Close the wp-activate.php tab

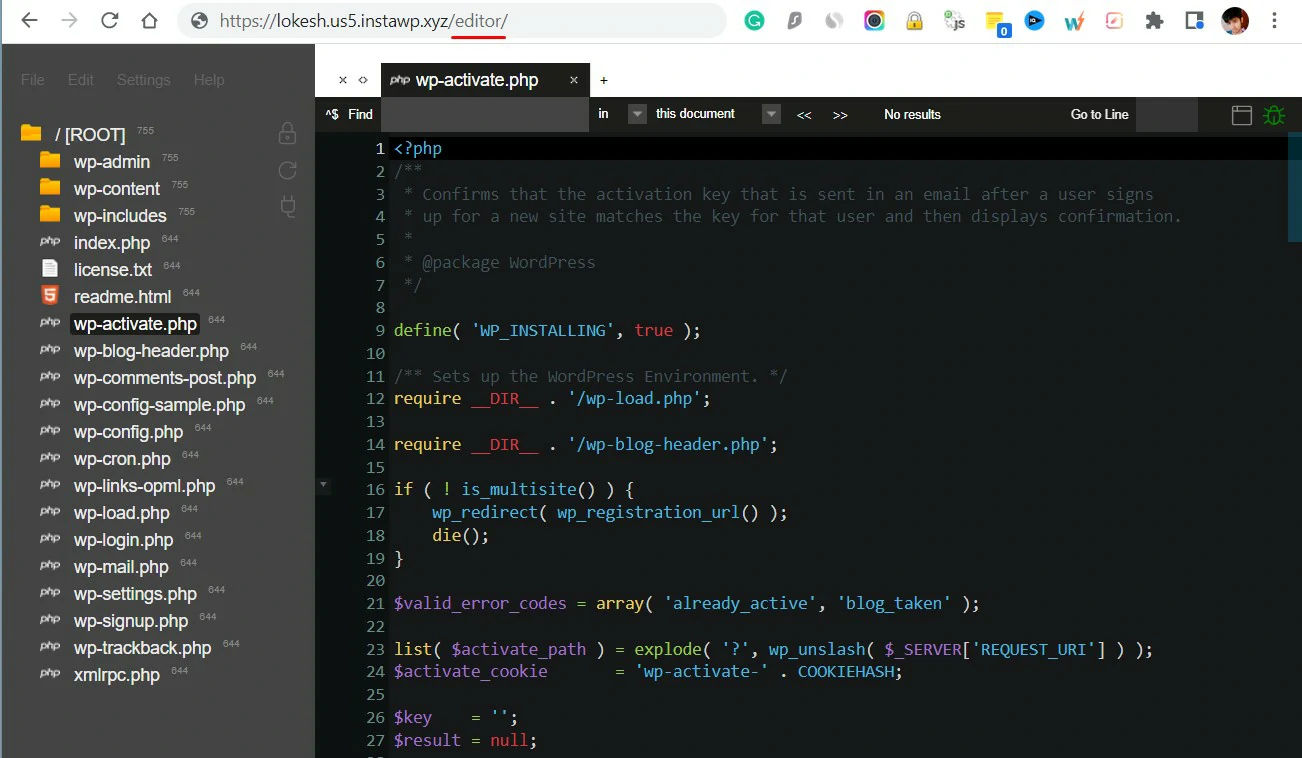point(574,80)
